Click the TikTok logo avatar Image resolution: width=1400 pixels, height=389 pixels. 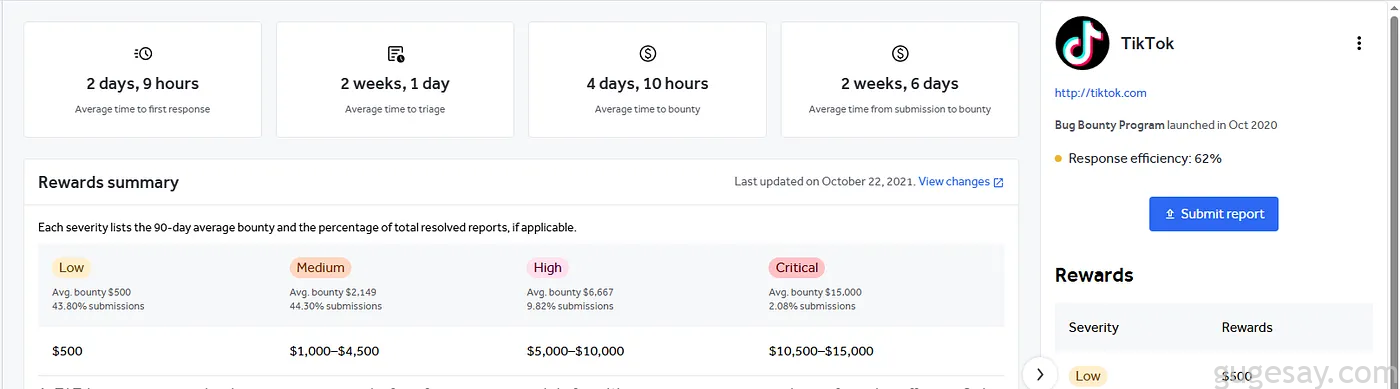pos(1083,43)
